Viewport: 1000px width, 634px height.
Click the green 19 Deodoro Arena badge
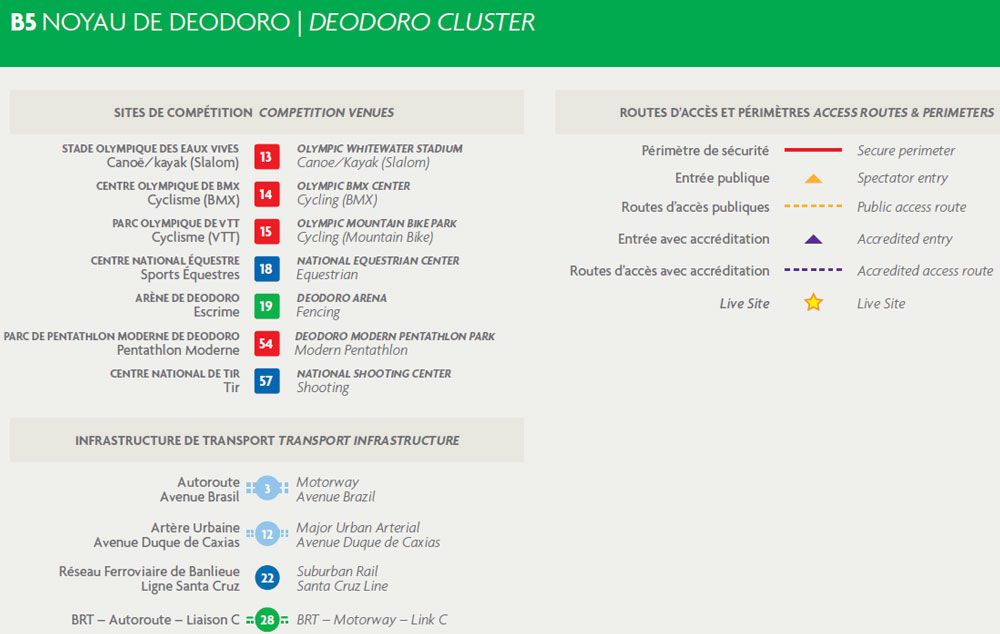(266, 306)
